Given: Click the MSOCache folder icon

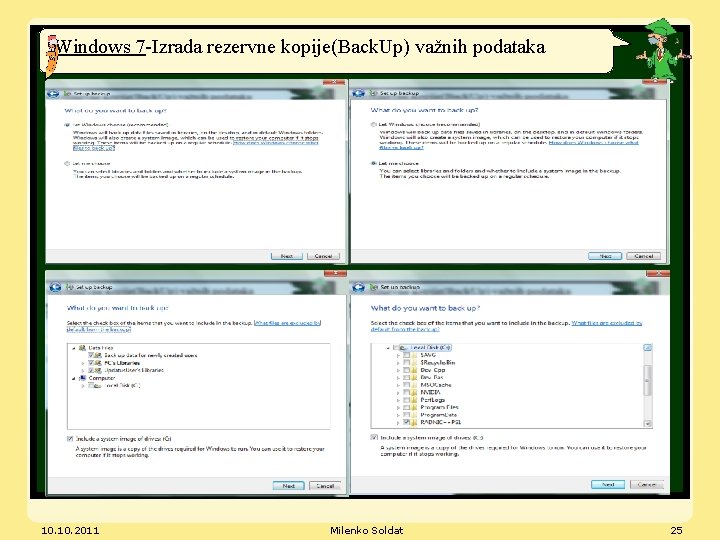Looking at the screenshot, I should tap(414, 385).
